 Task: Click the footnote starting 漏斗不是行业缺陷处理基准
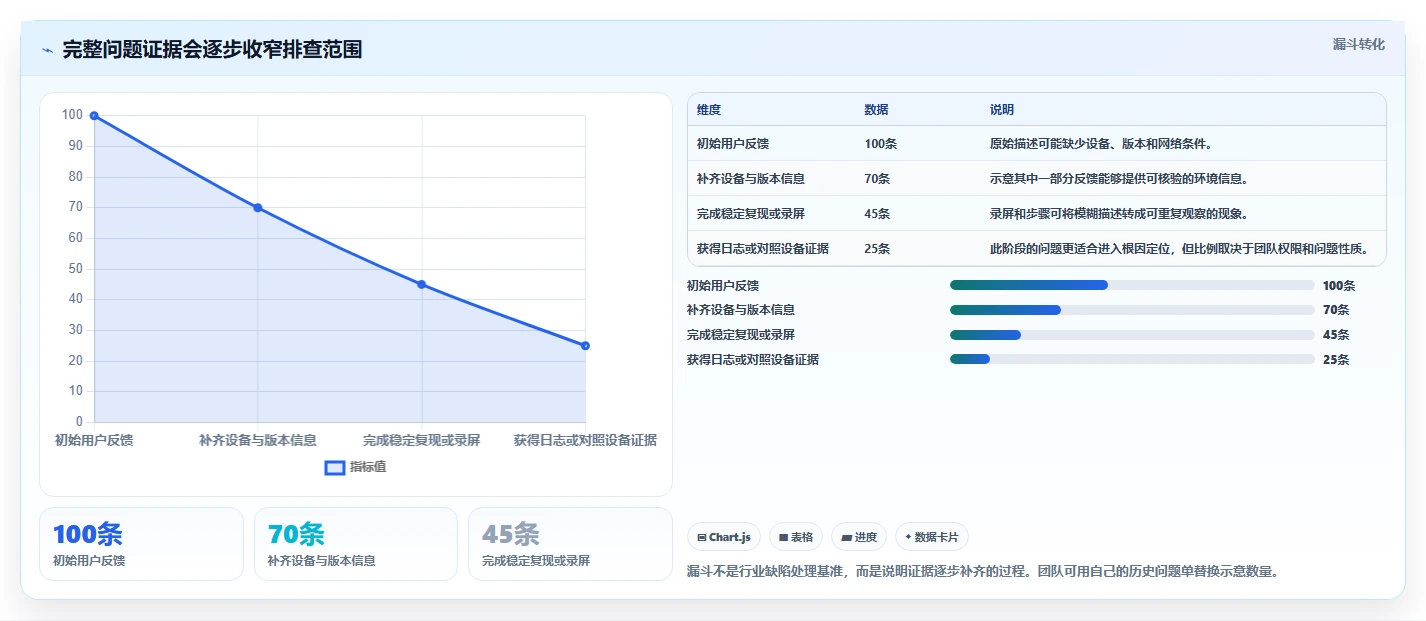tap(983, 572)
